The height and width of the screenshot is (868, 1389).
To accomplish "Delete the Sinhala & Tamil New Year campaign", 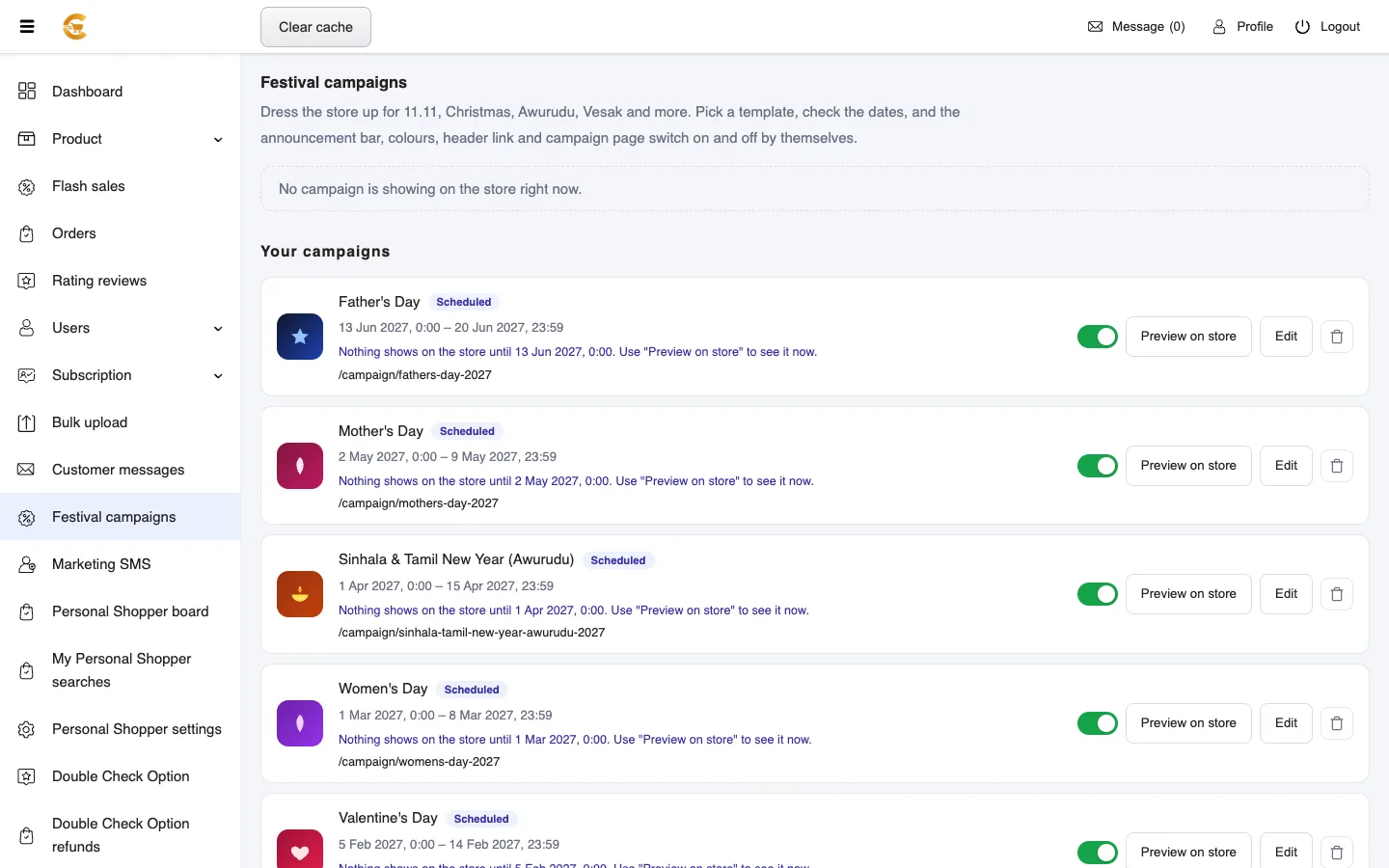I will coord(1337,594).
